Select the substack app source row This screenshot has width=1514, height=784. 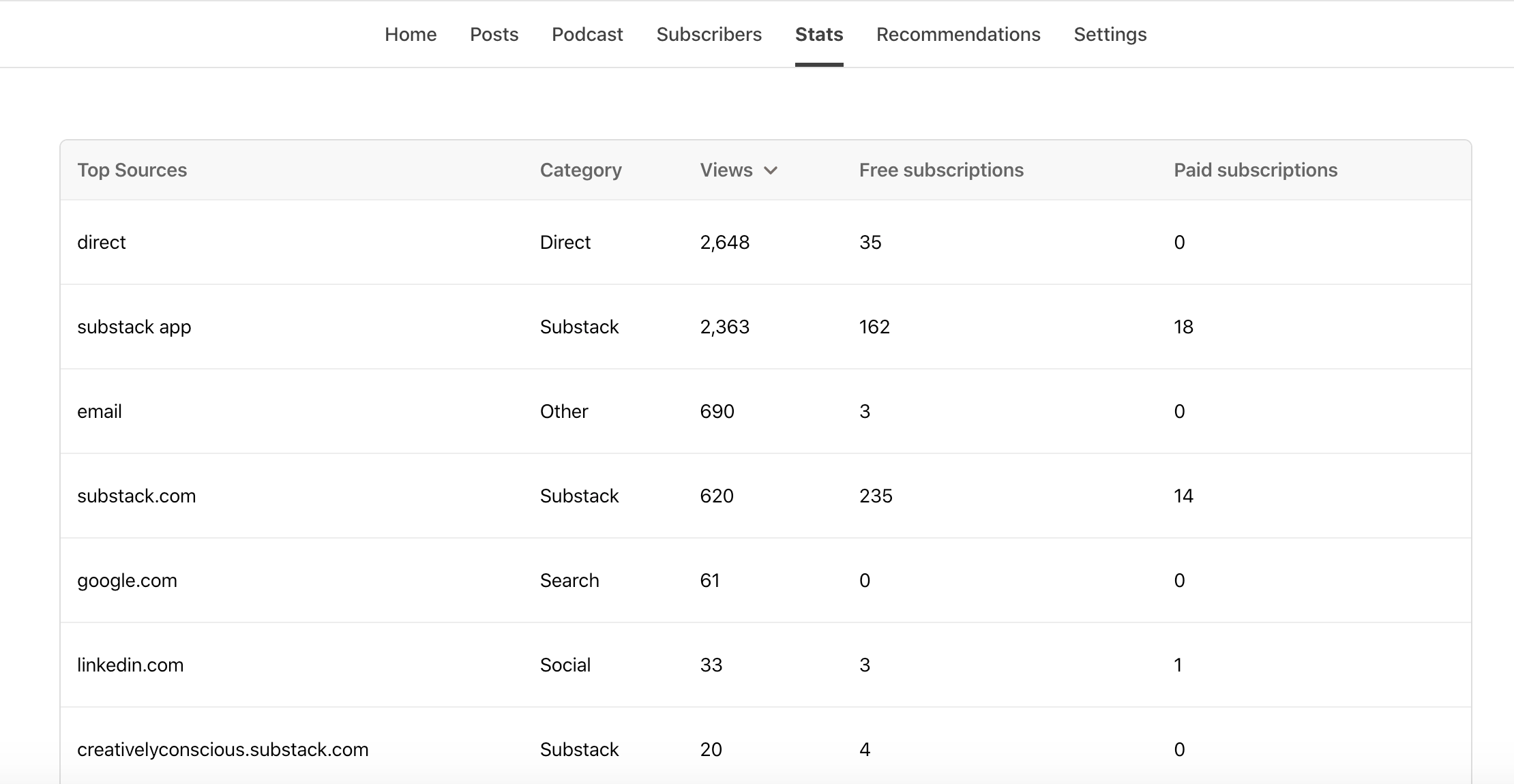click(x=134, y=327)
